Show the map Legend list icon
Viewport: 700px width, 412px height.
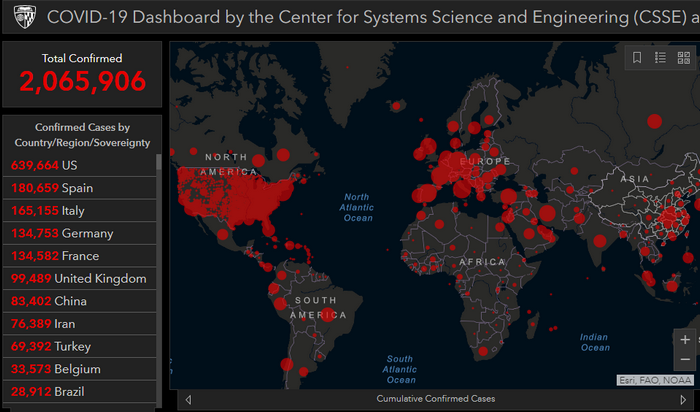click(x=661, y=58)
